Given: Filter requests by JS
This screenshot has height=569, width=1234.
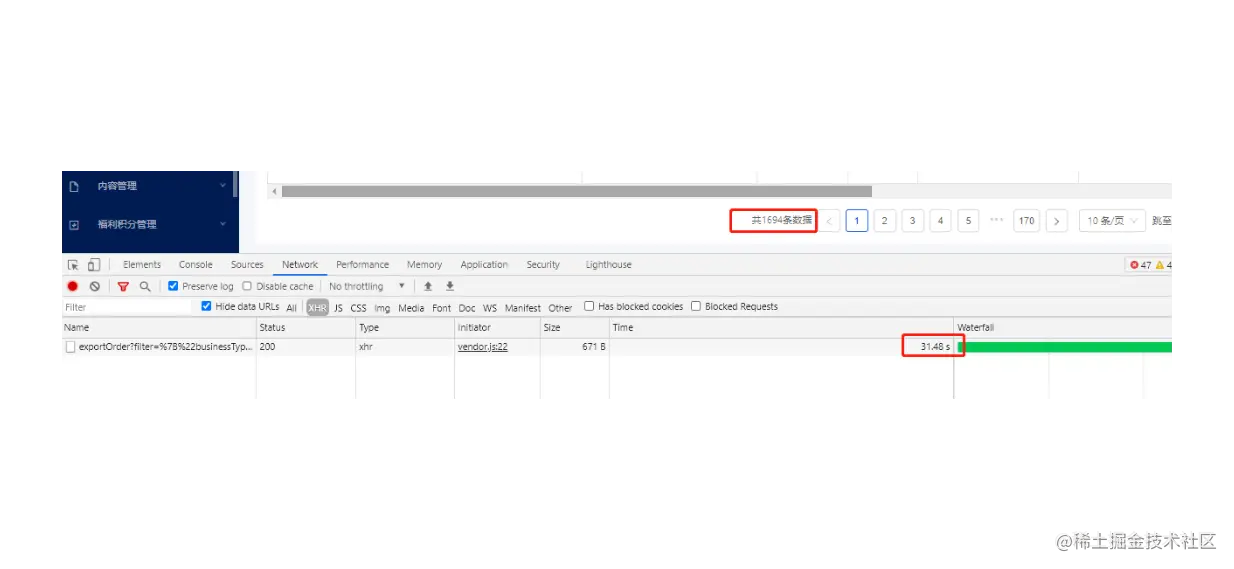Looking at the screenshot, I should point(338,308).
